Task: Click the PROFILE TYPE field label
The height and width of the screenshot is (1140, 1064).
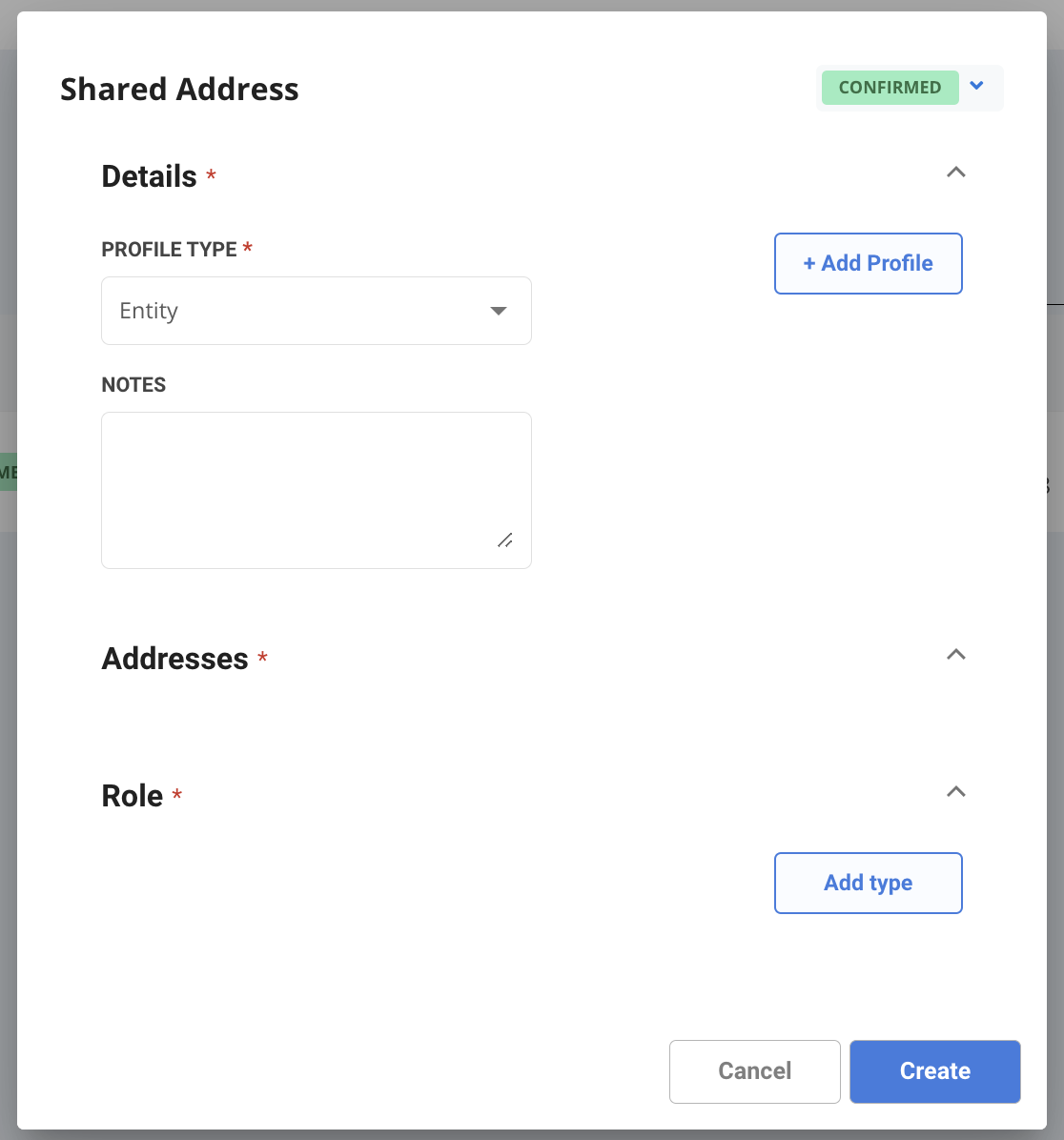Action: pyautogui.click(x=169, y=250)
